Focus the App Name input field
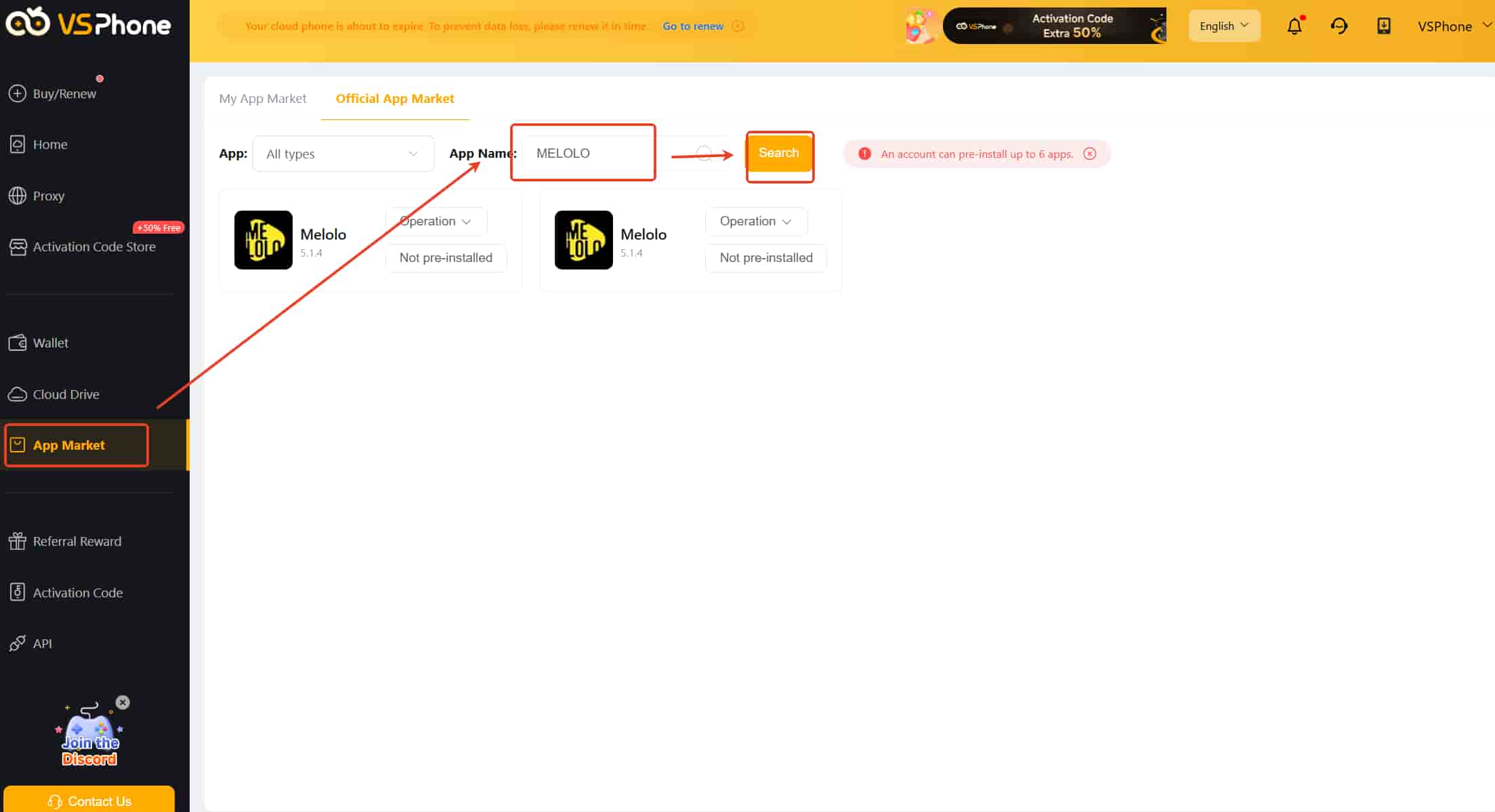1495x812 pixels. (x=583, y=153)
